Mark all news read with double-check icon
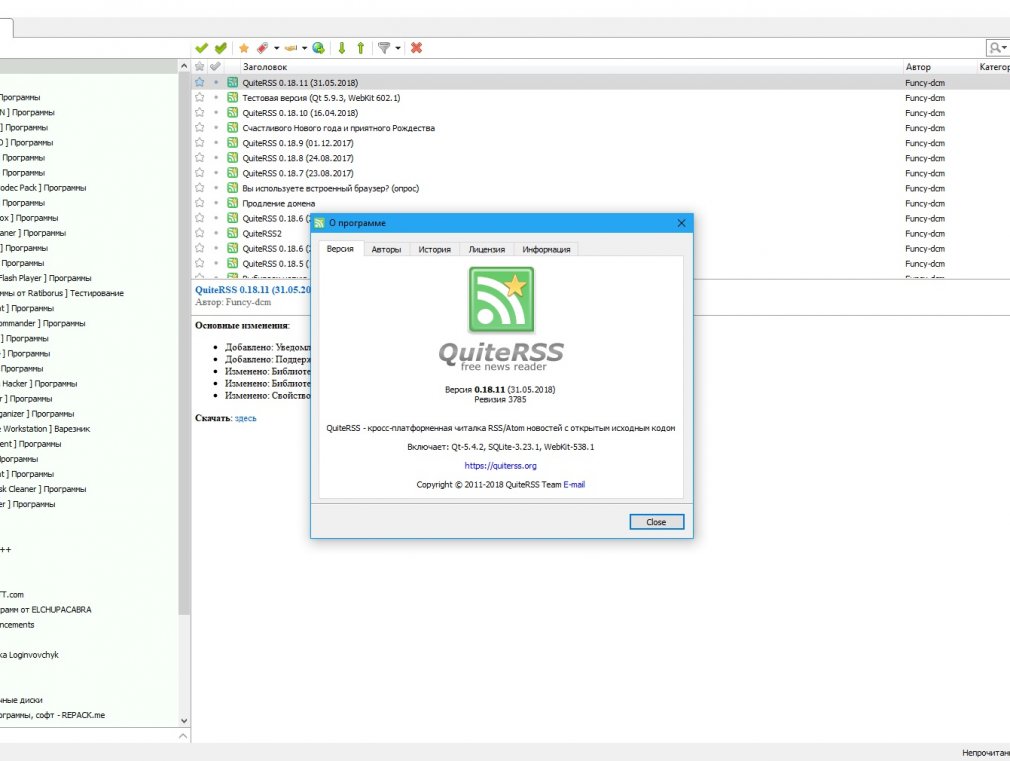Image resolution: width=1010 pixels, height=761 pixels. tap(221, 48)
